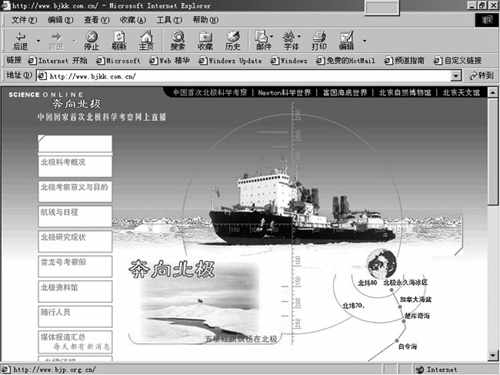Click the 转到 (Go) button
Image resolution: width=500 pixels, height=375 pixels.
coord(482,76)
